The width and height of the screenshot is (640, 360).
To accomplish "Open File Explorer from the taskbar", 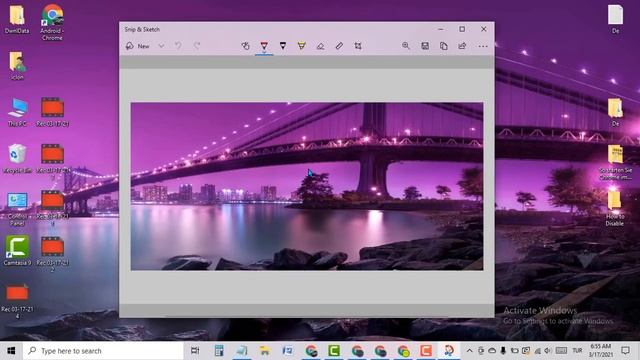I will (264, 351).
